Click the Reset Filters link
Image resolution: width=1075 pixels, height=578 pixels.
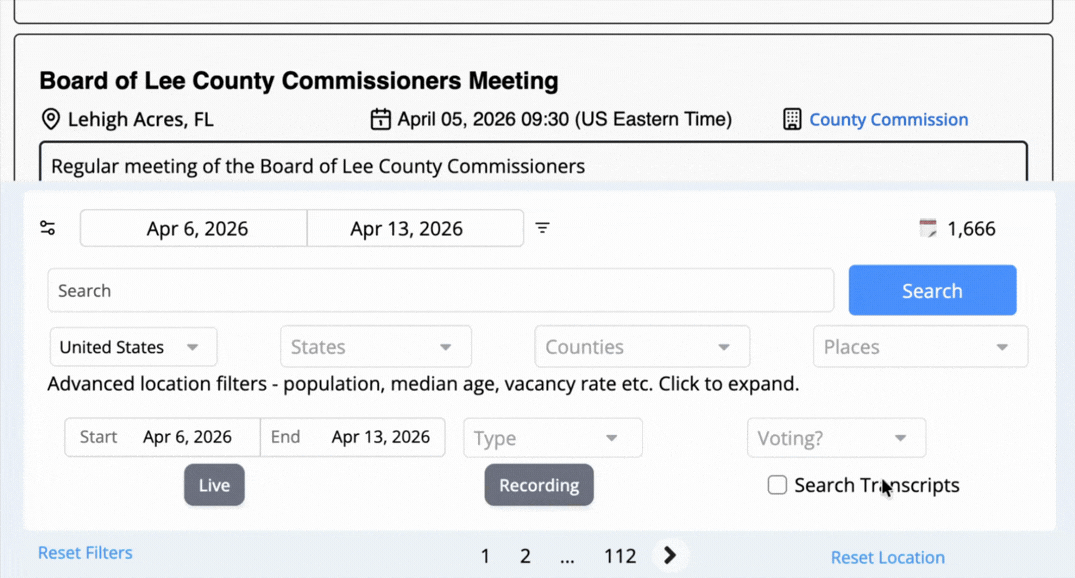tap(85, 553)
